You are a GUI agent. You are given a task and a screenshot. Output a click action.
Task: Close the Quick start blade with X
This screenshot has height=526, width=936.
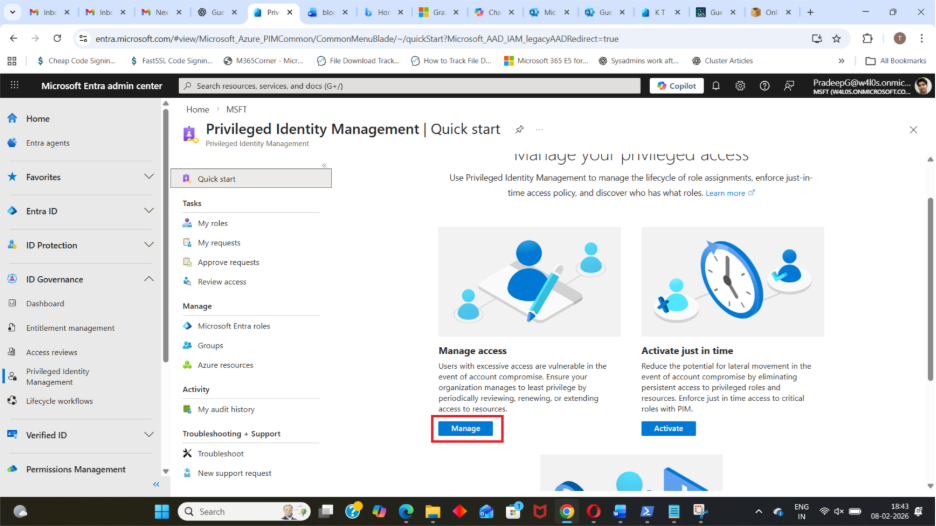(x=912, y=130)
